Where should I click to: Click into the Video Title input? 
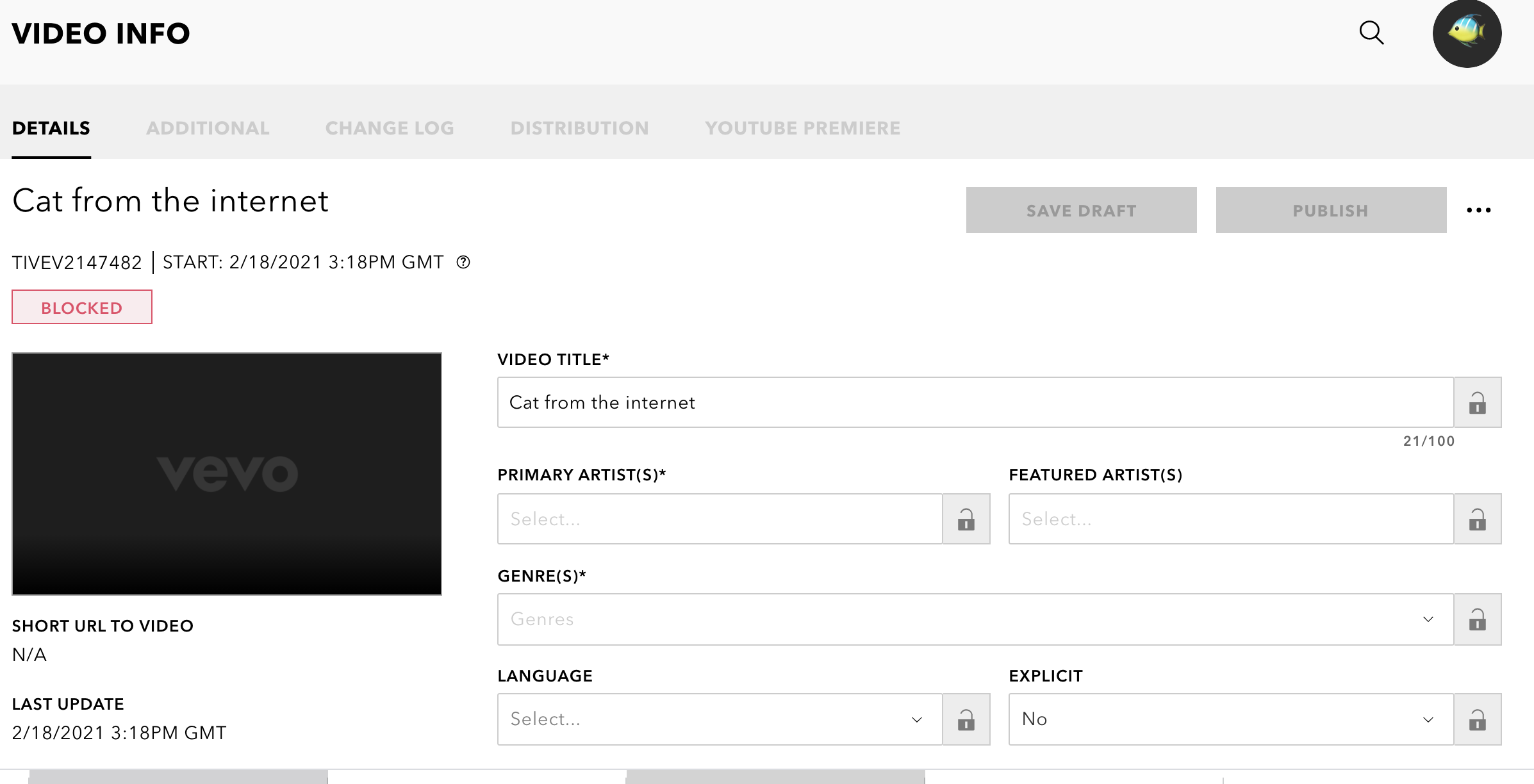coord(975,402)
